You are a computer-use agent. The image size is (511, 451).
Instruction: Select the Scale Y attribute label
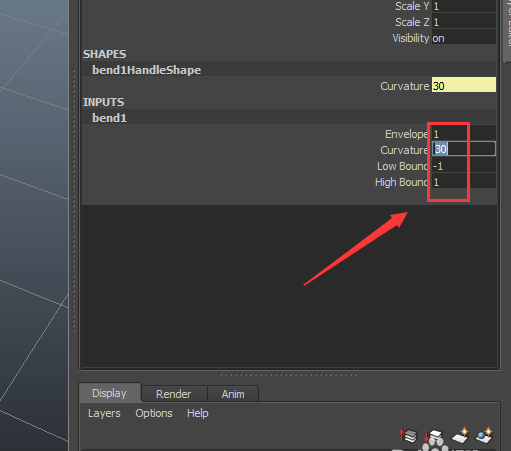coord(412,6)
